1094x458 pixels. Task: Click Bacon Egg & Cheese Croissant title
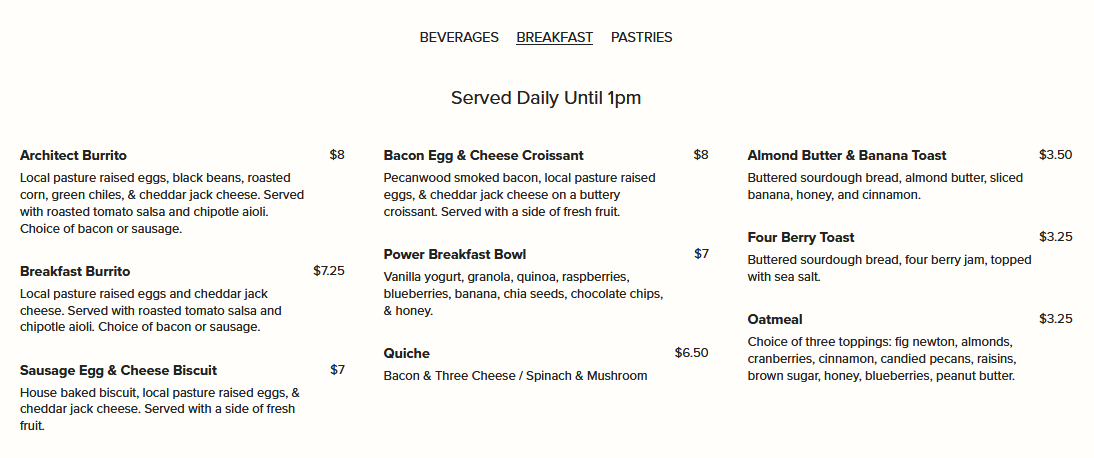point(483,156)
